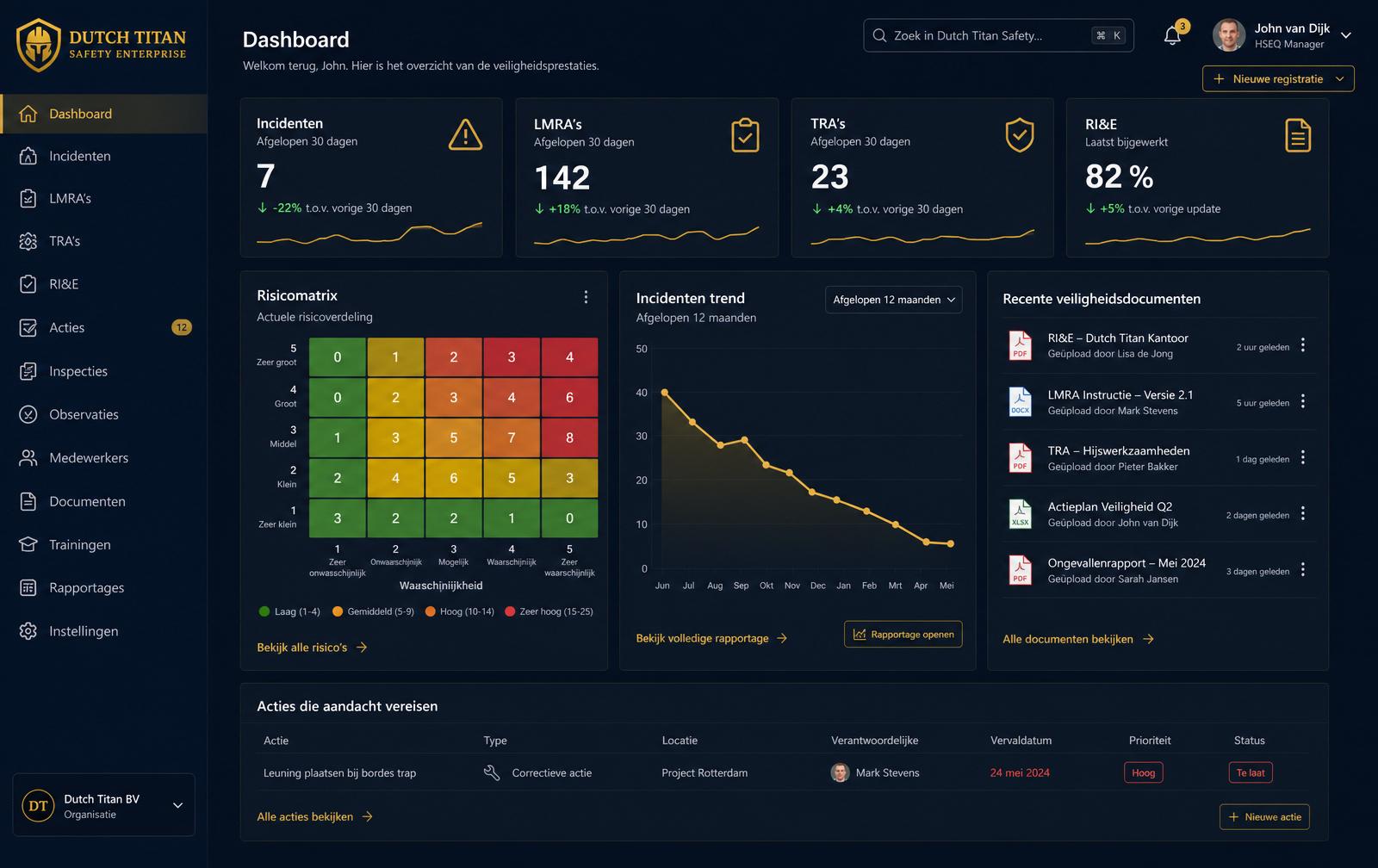Open Rapportages in the sidebar
The image size is (1378, 868).
pyautogui.click(x=103, y=587)
